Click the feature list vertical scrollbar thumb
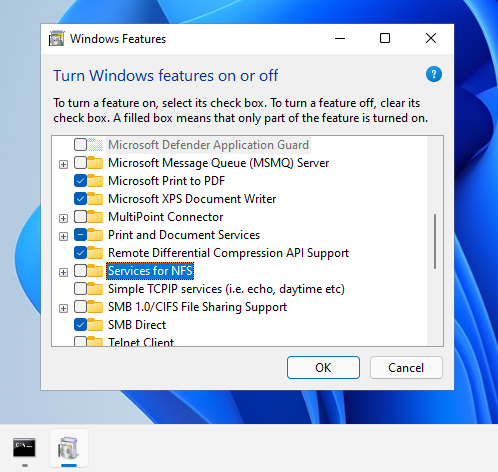Screen dimensions: 498x472 click(435, 241)
